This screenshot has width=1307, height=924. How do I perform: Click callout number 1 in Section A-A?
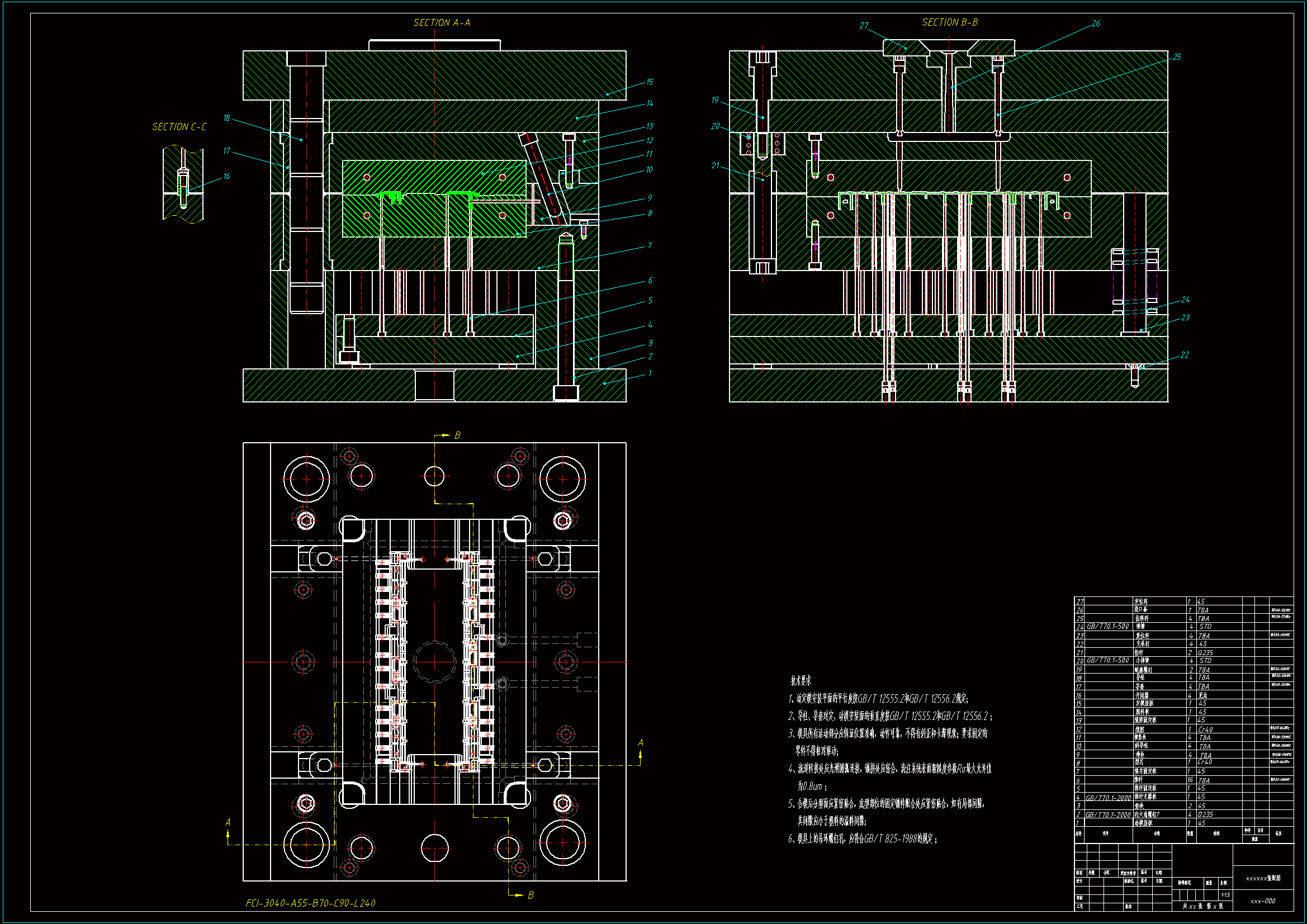click(x=650, y=373)
